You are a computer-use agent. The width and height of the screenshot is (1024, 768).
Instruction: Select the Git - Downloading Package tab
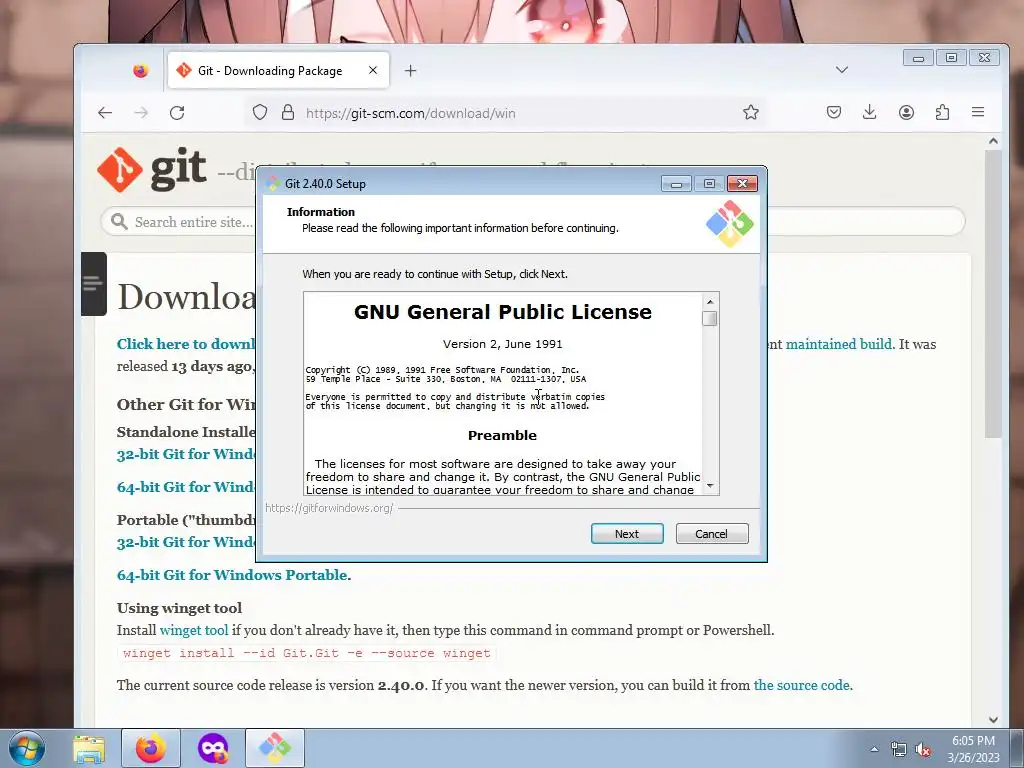coord(278,71)
